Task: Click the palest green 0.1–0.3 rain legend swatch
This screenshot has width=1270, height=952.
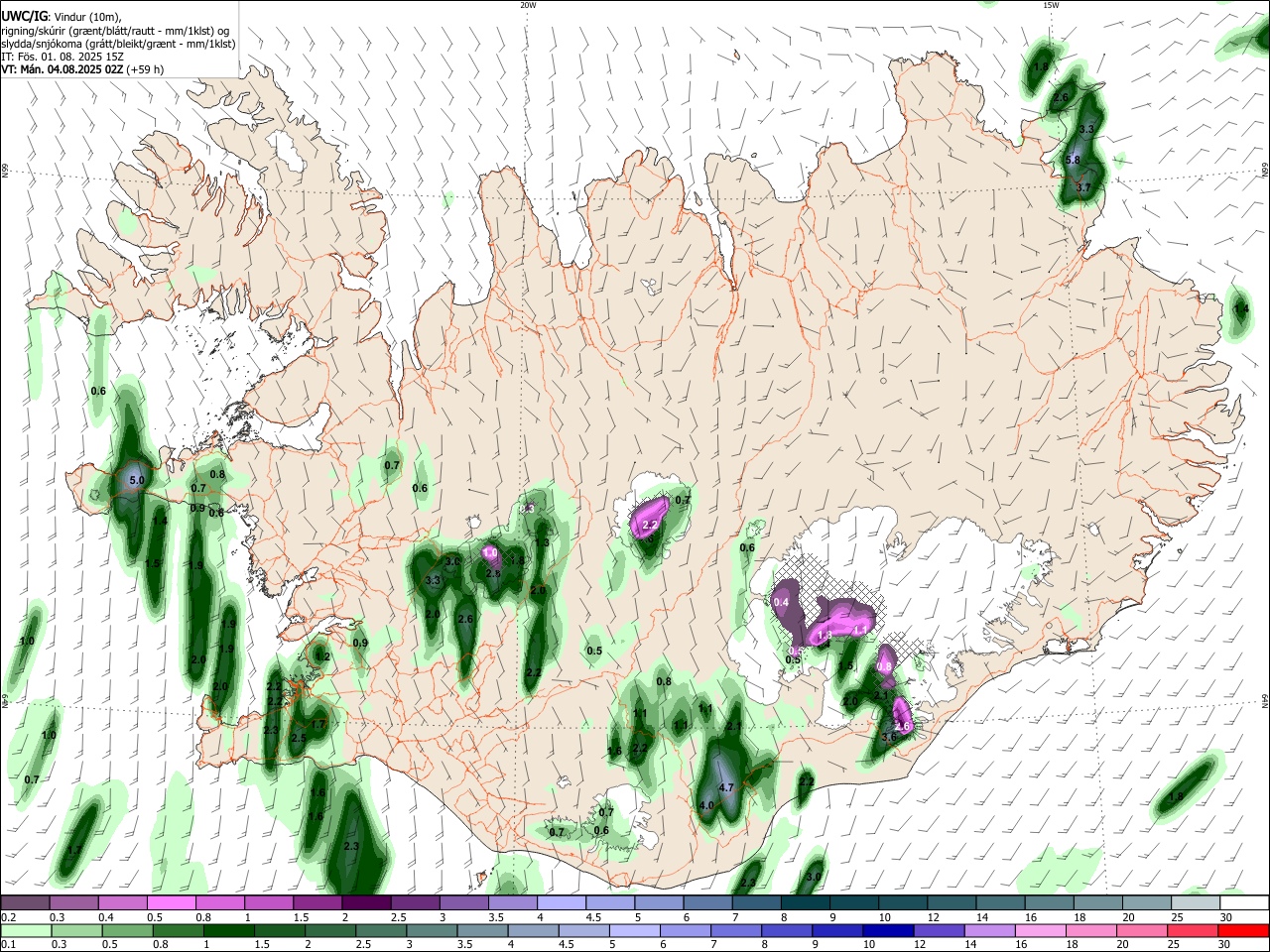Action: coord(25,930)
